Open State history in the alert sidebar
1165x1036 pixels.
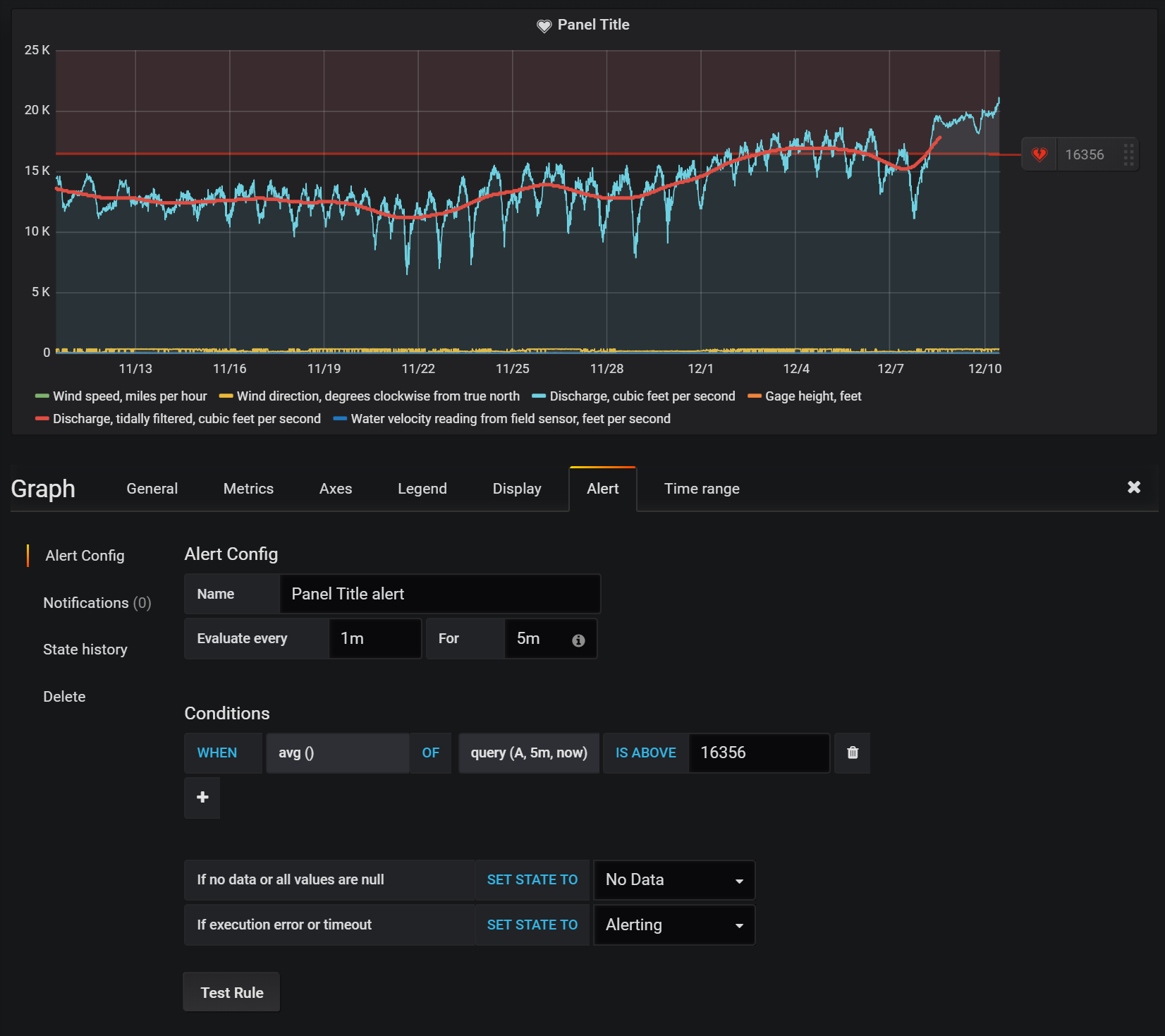[85, 649]
